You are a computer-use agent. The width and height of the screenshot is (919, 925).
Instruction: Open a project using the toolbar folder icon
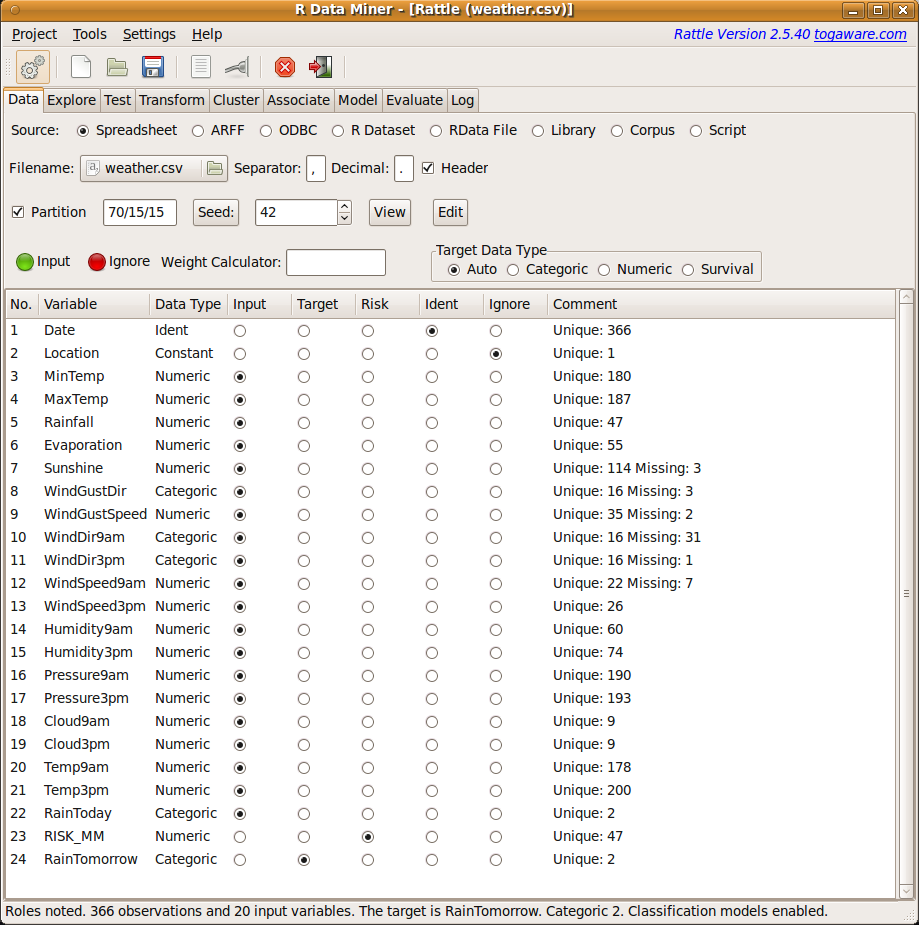click(x=117, y=67)
